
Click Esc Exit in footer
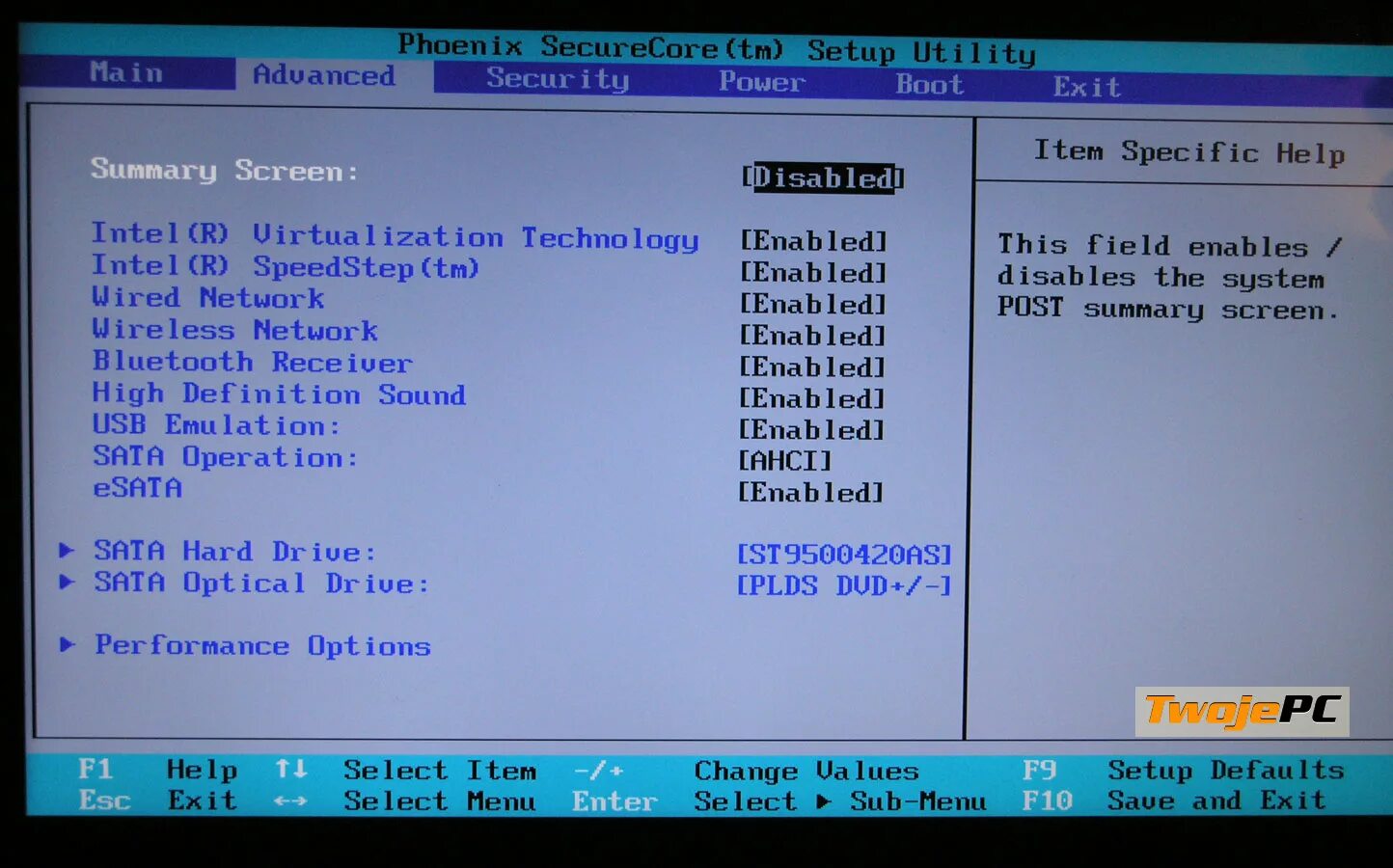point(157,800)
